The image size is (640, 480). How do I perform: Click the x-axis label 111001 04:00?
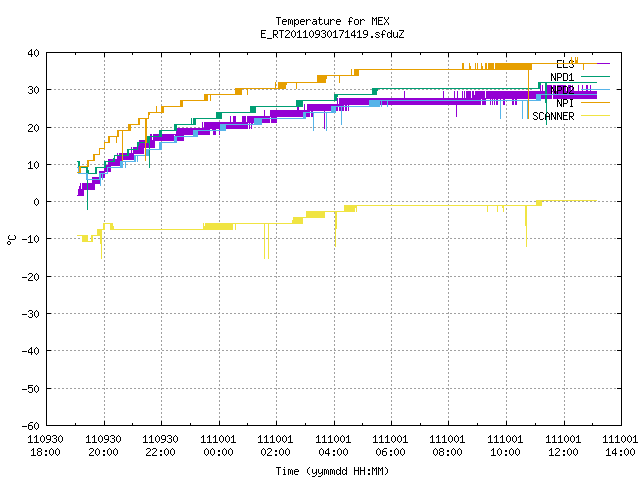(x=333, y=446)
